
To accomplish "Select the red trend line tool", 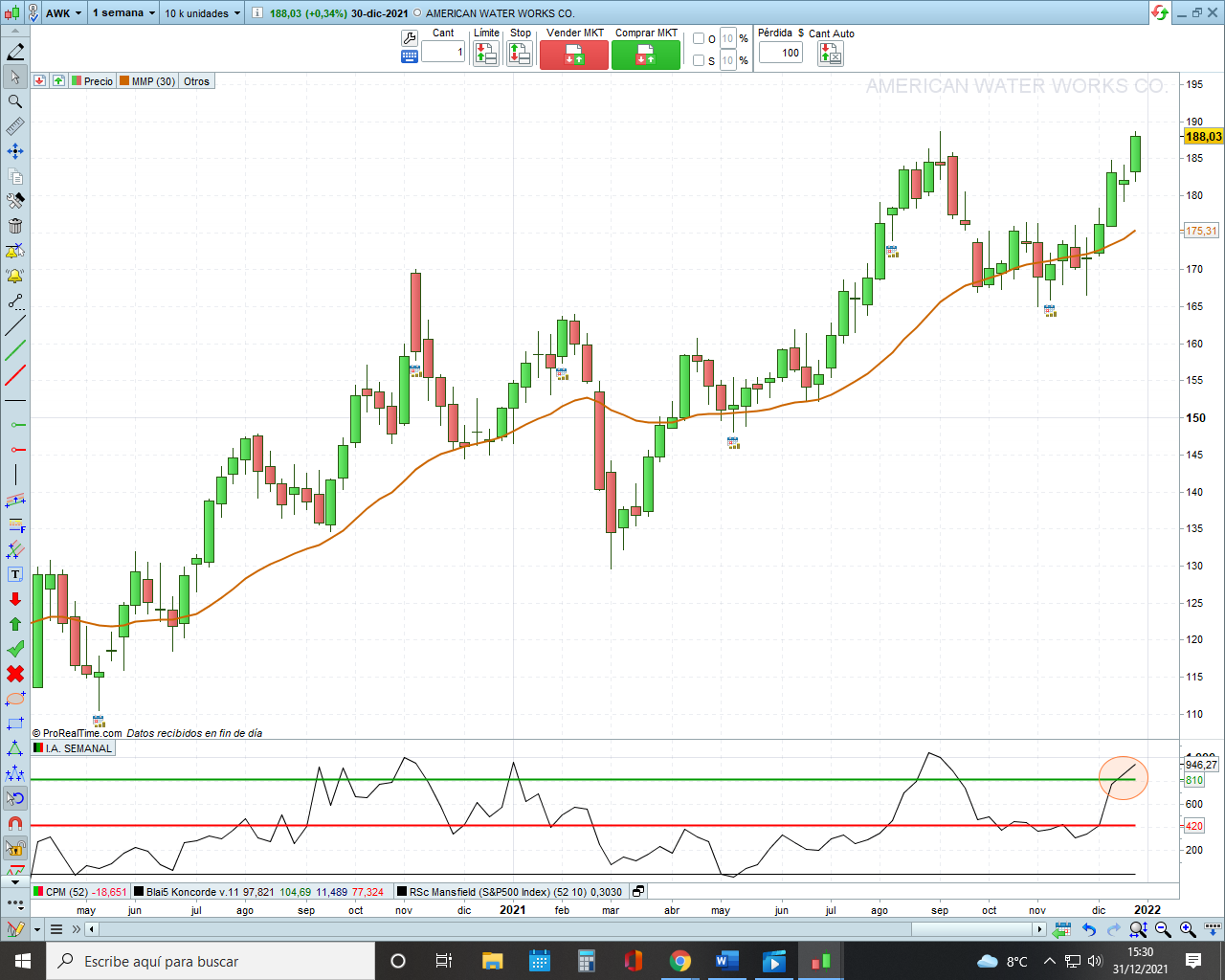I will [15, 375].
